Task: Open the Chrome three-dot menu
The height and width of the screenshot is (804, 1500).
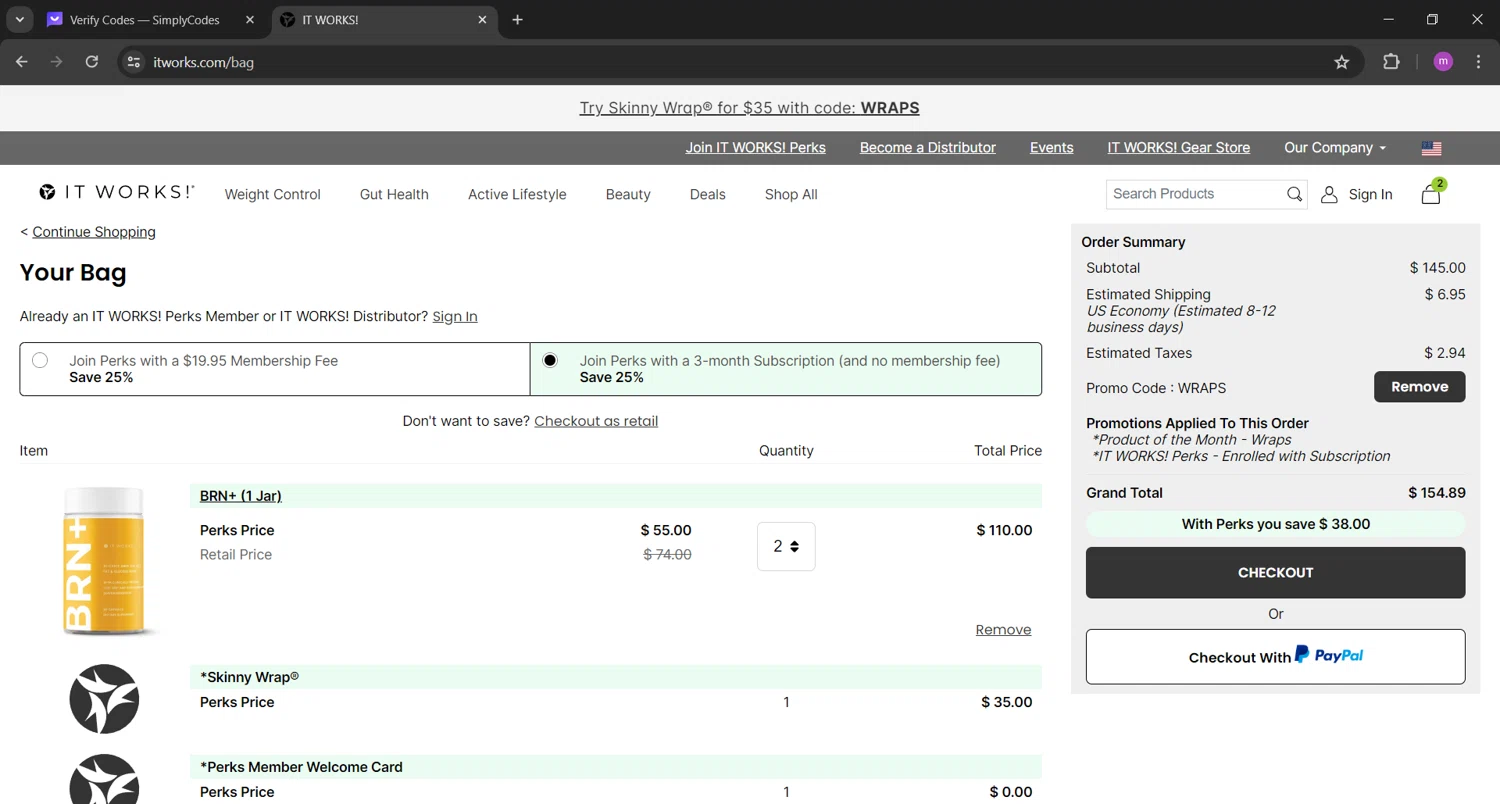Action: click(1478, 62)
